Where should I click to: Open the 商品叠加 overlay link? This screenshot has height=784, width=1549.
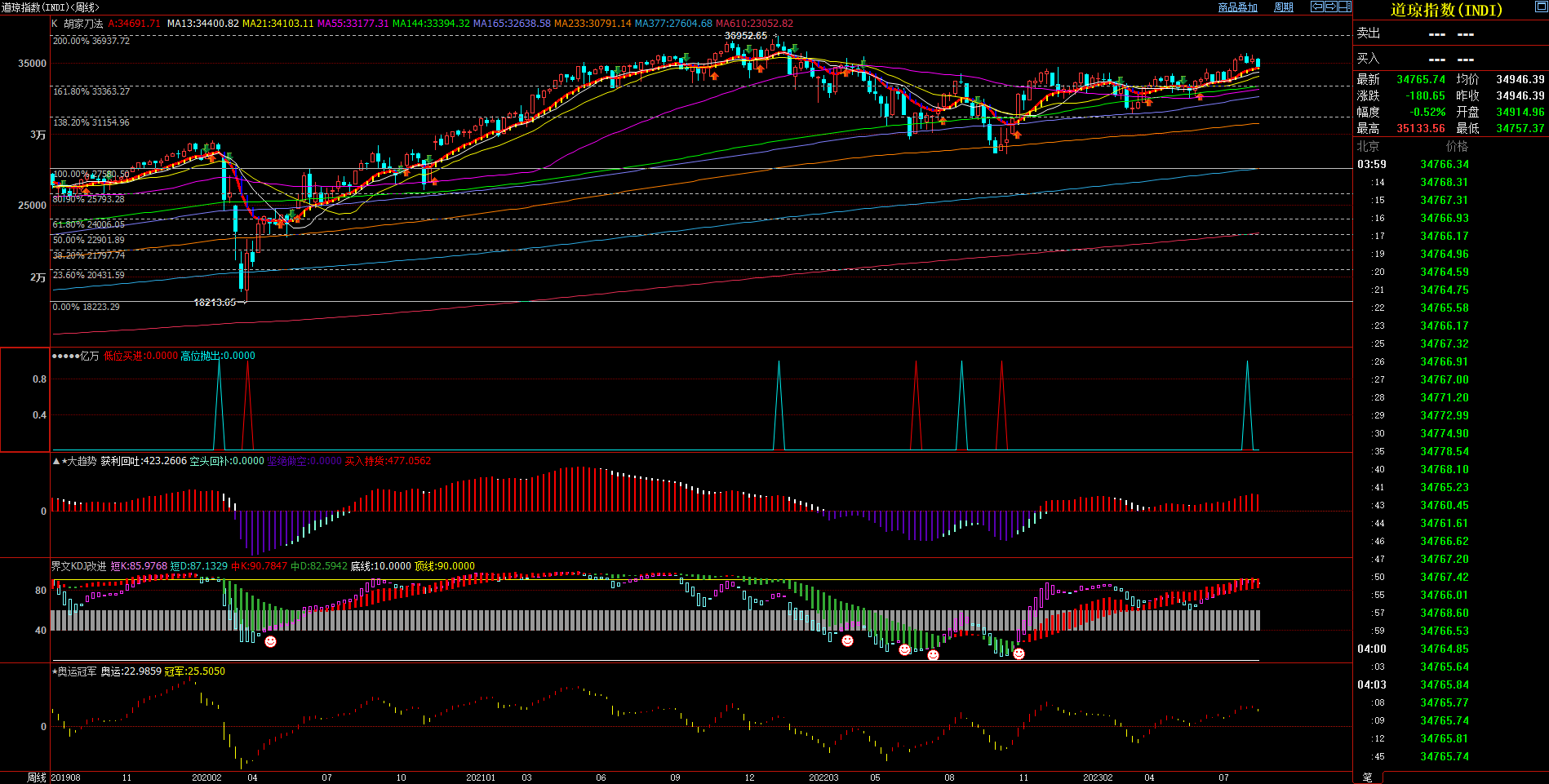[1237, 7]
